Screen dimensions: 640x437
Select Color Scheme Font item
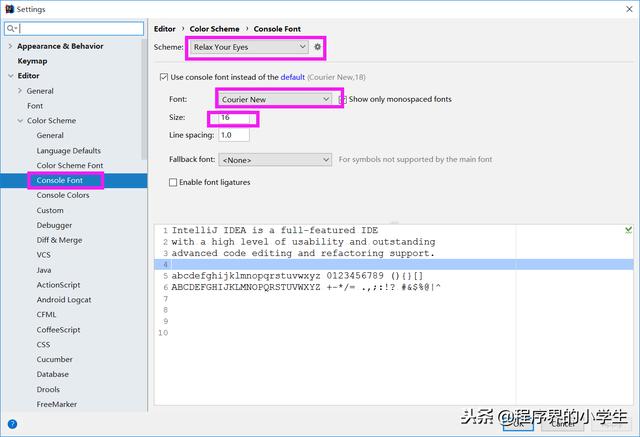pos(70,165)
